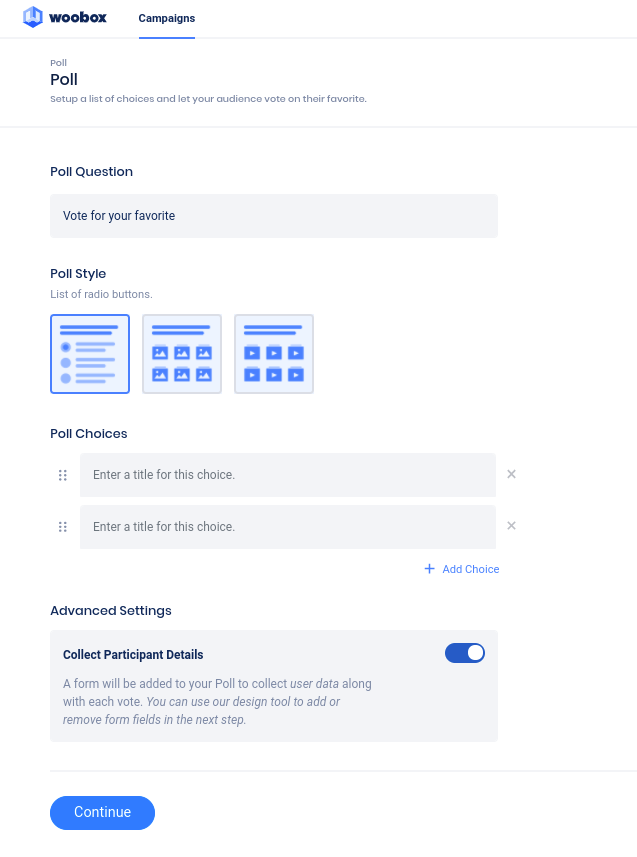This screenshot has width=637, height=857.
Task: Edit the Poll Question text field
Action: click(x=273, y=215)
